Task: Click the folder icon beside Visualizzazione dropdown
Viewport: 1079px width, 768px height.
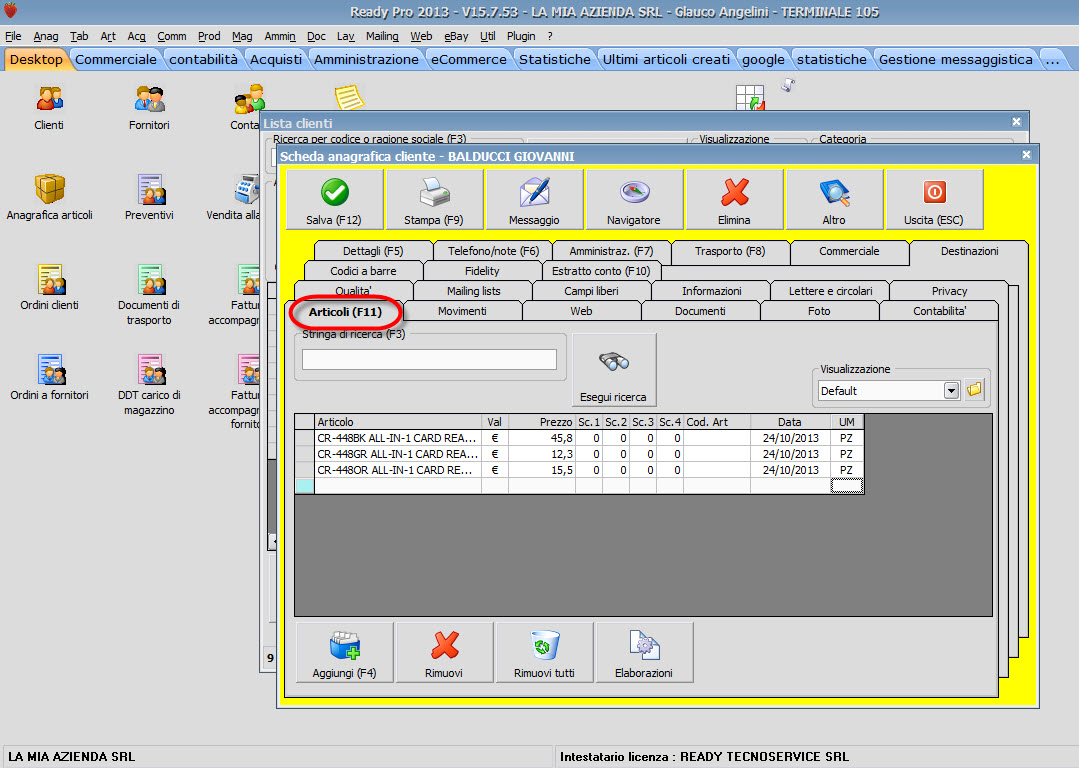Action: 975,390
